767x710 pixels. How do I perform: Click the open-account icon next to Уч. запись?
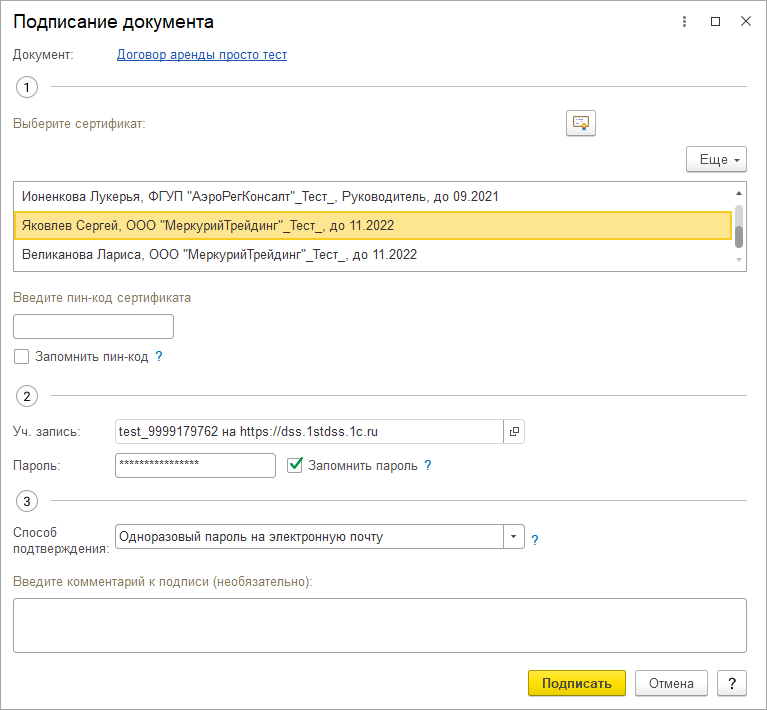(x=514, y=431)
